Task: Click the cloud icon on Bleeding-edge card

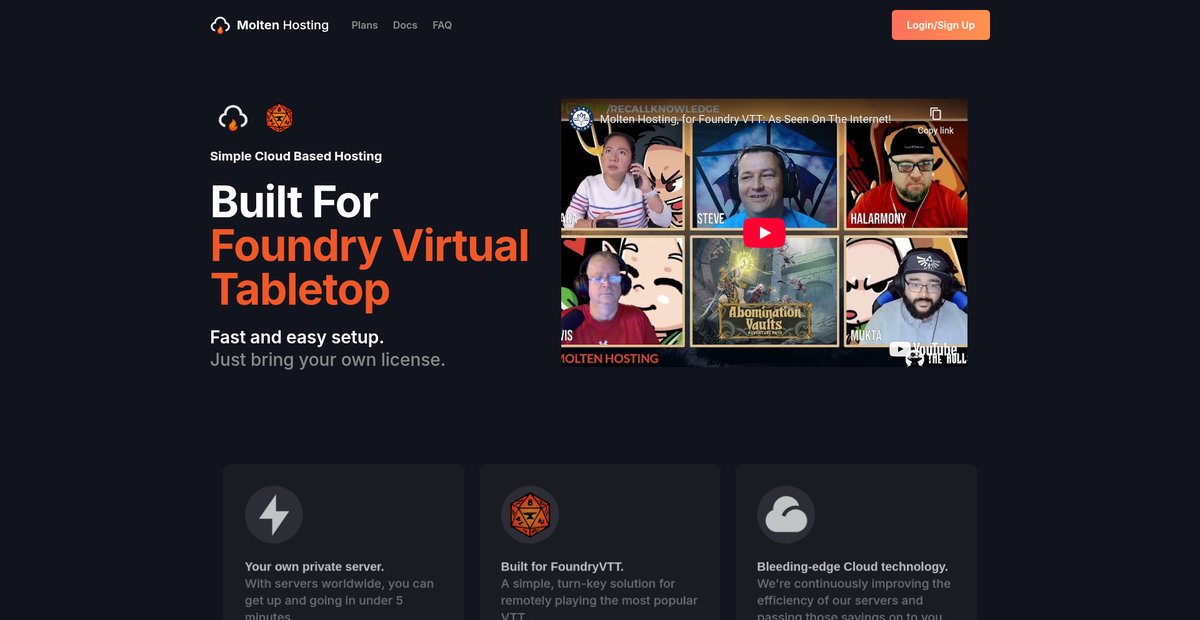Action: click(x=786, y=515)
